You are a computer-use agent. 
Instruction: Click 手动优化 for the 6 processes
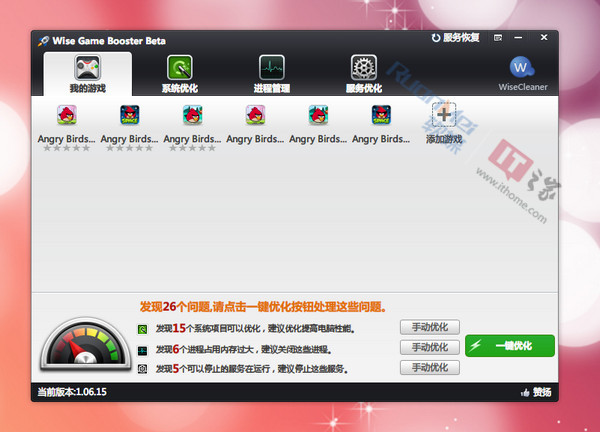click(429, 347)
